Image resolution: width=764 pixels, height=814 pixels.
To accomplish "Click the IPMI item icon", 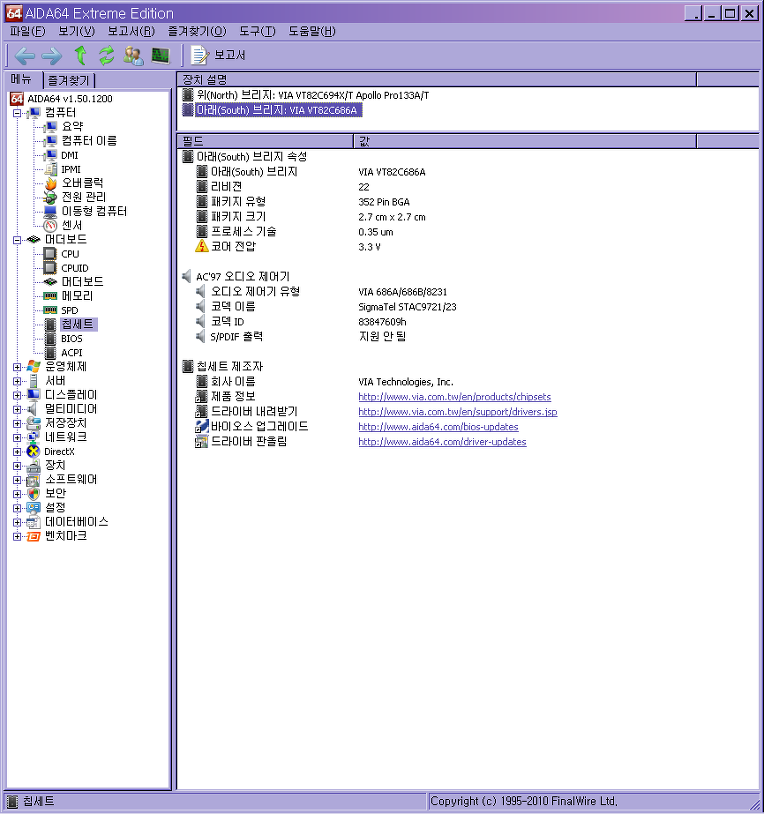I will [50, 169].
